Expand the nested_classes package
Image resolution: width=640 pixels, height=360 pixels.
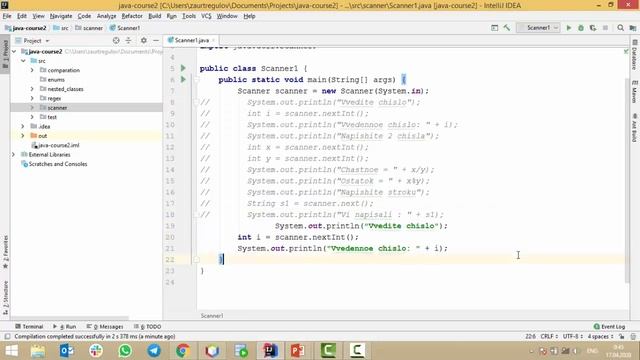(32, 89)
